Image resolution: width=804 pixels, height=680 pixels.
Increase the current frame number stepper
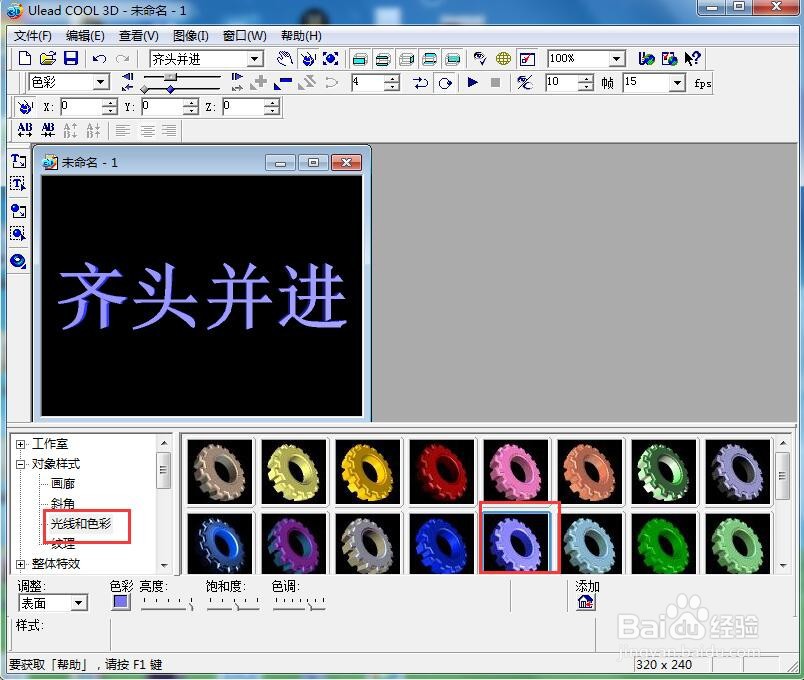click(x=392, y=78)
